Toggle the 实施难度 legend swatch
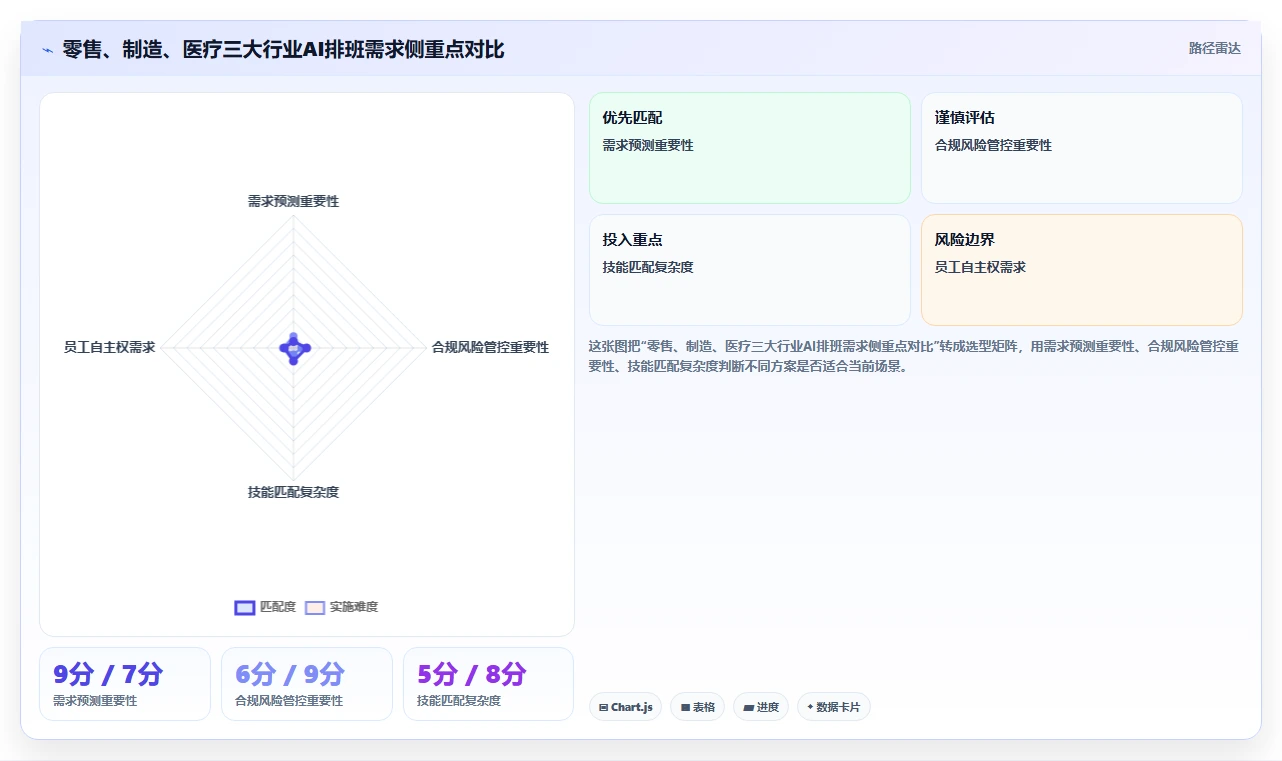 click(x=315, y=607)
